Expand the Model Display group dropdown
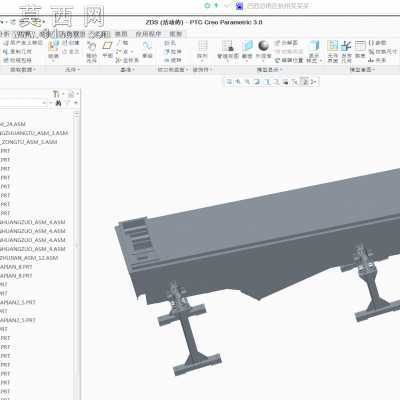 pos(269,69)
